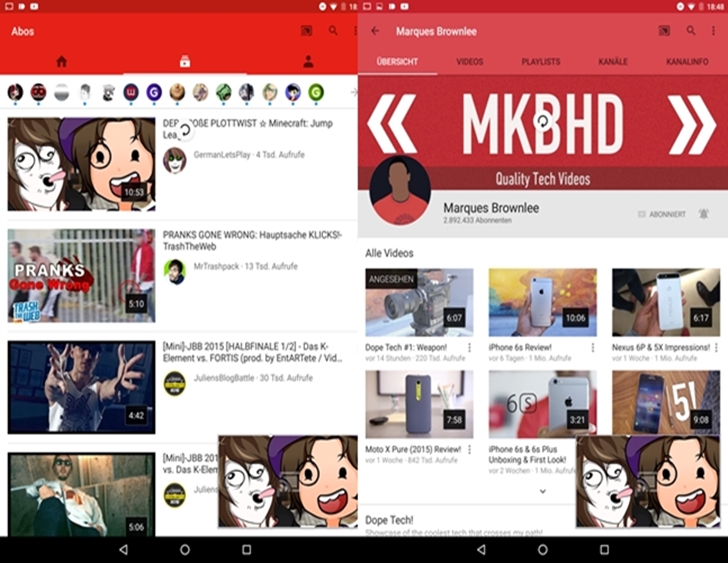Play PRANKS Gone Wrong thumbnail 5:10

[x=81, y=275]
